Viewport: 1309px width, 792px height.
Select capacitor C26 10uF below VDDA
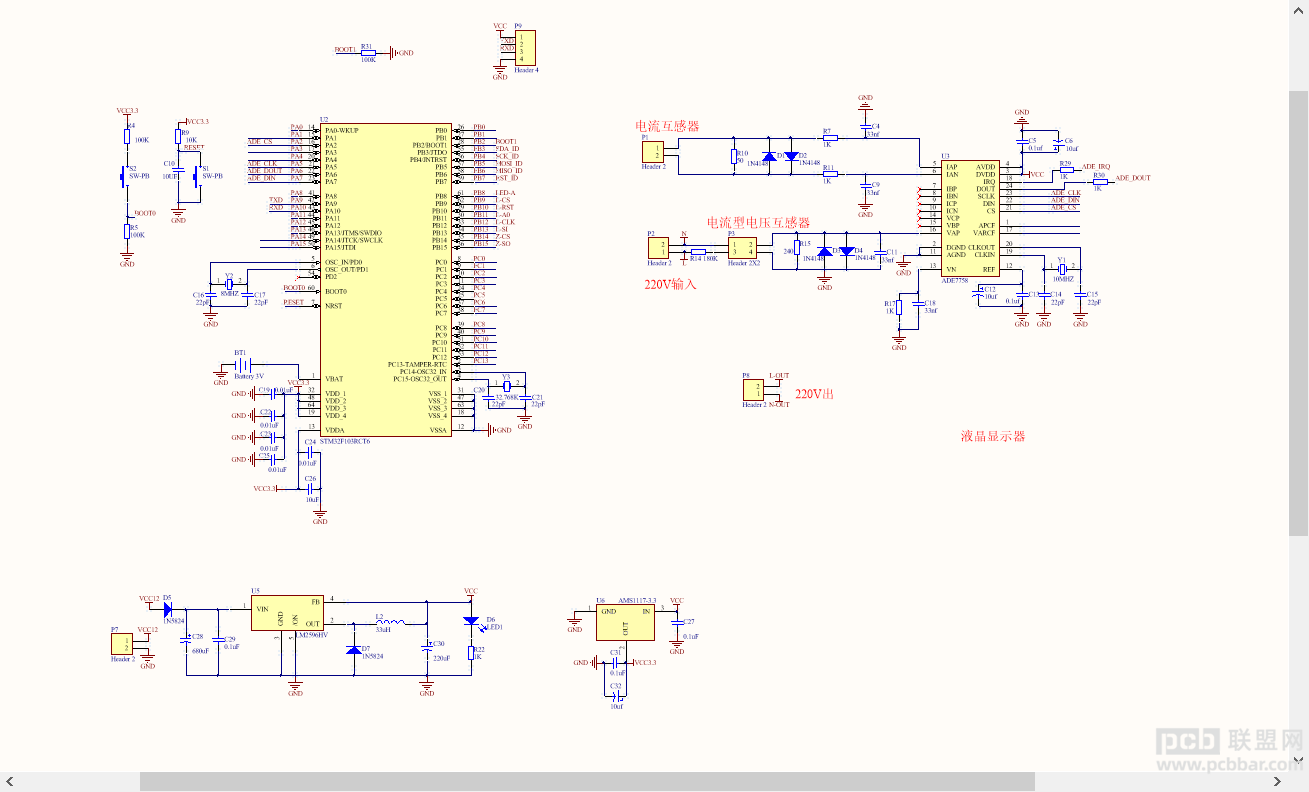[x=310, y=488]
